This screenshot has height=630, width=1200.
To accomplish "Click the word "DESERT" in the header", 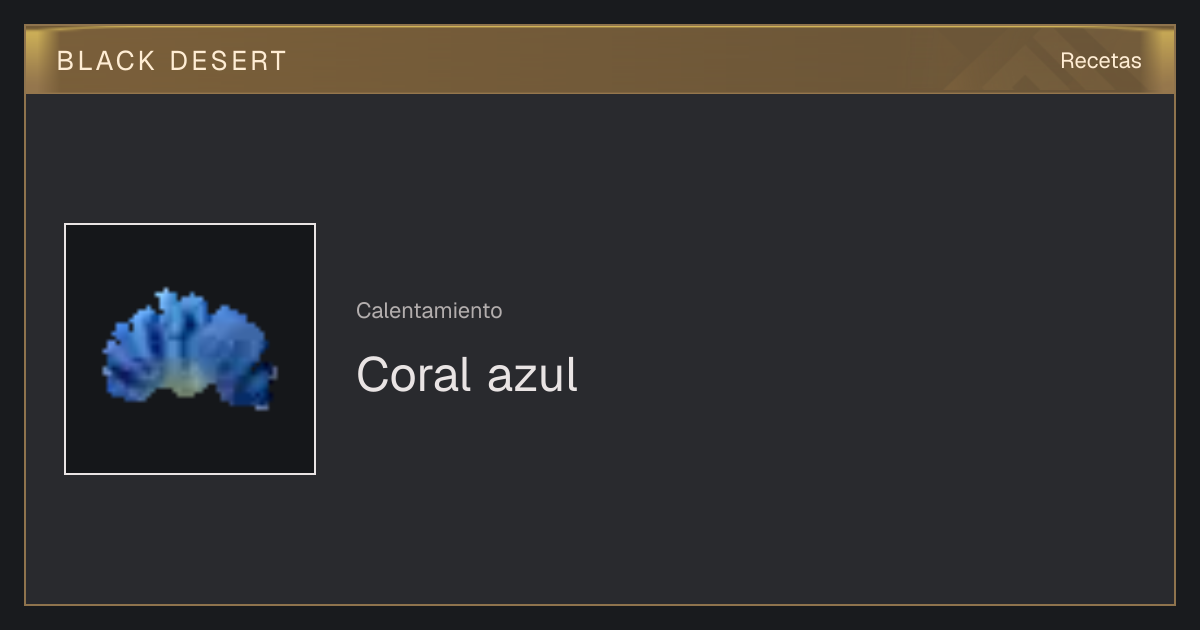I will (x=228, y=61).
